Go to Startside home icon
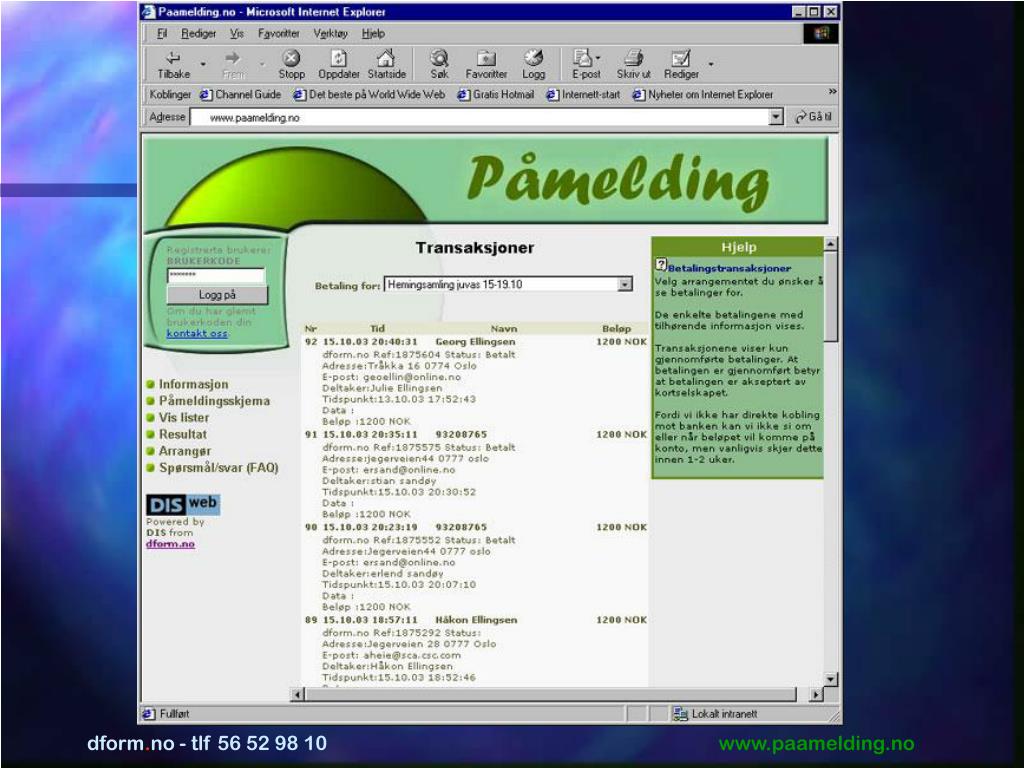The height and width of the screenshot is (768, 1024). [386, 58]
